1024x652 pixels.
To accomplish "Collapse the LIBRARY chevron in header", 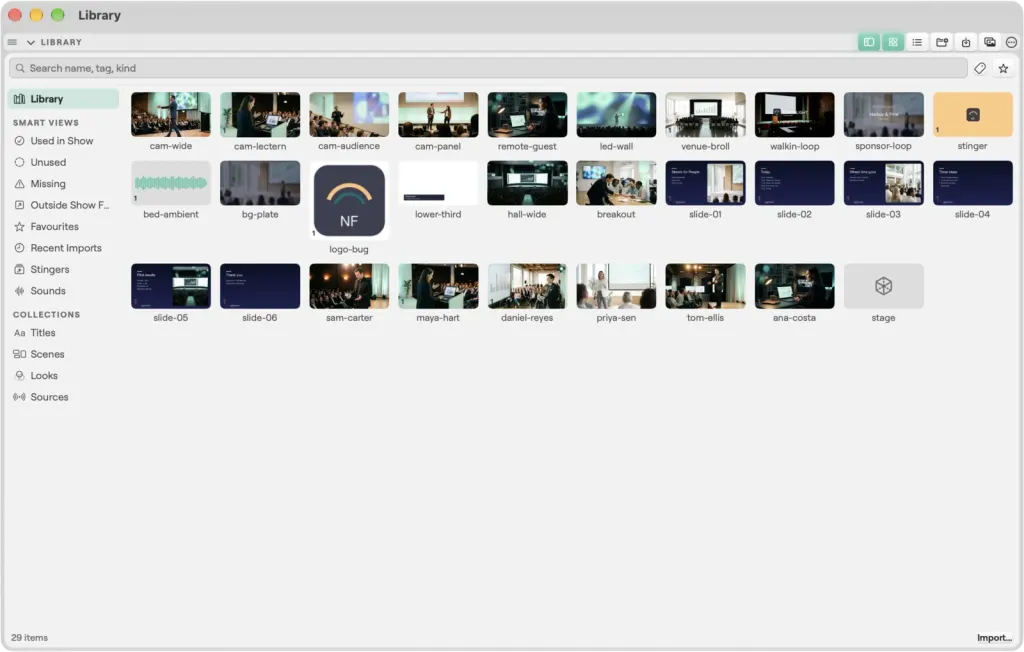I will [x=31, y=42].
